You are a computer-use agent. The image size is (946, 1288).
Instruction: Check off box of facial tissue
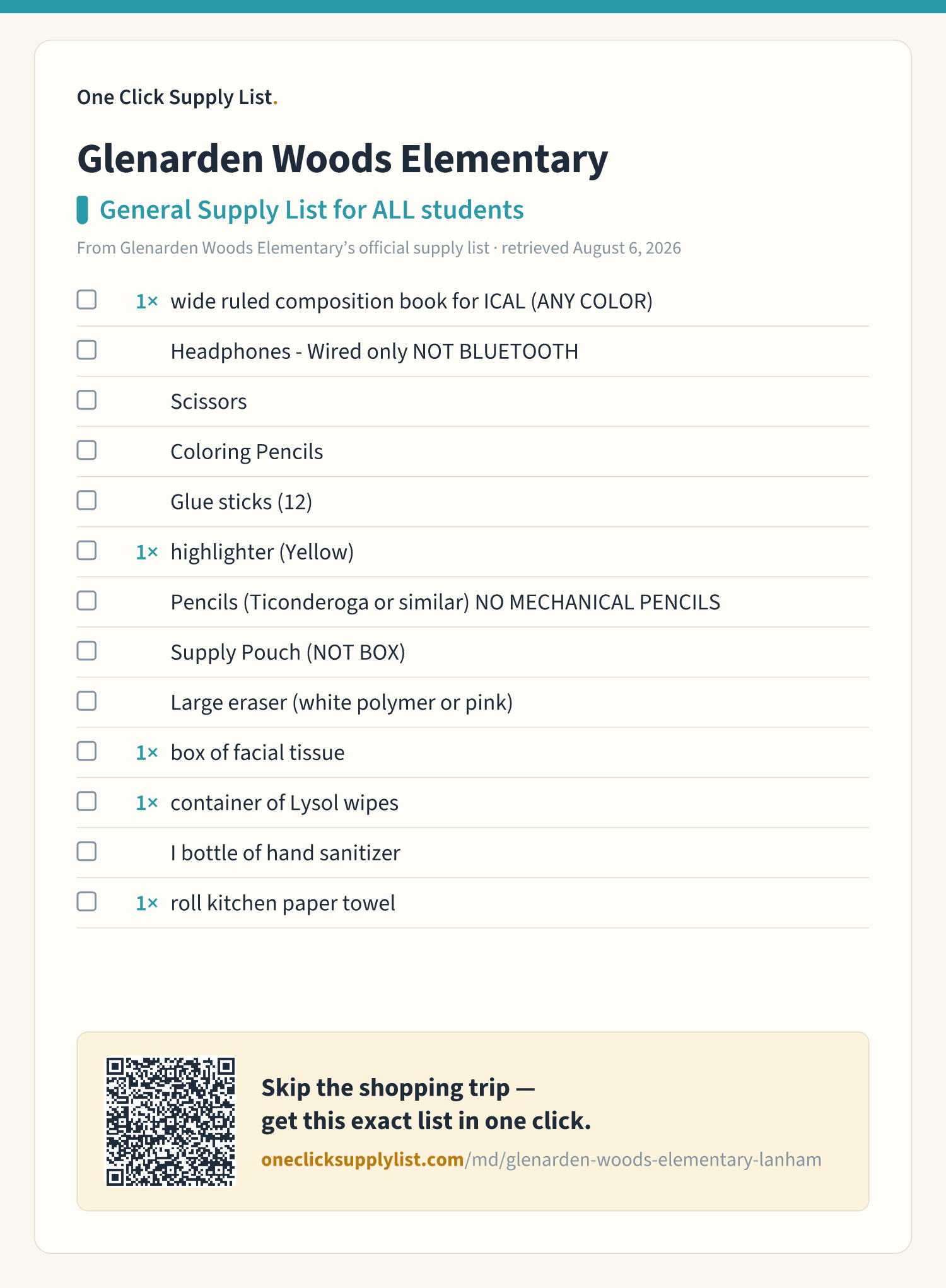pyautogui.click(x=86, y=751)
